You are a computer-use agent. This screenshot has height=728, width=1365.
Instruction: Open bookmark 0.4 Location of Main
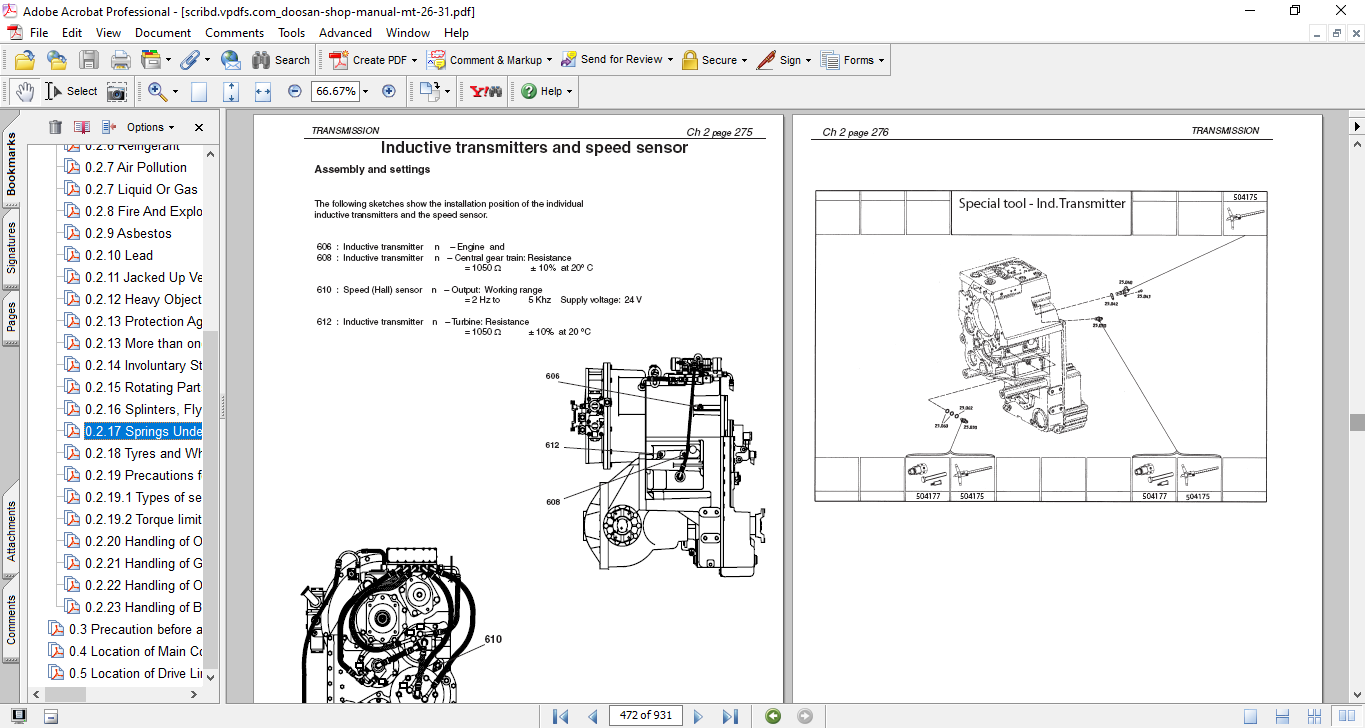click(135, 651)
